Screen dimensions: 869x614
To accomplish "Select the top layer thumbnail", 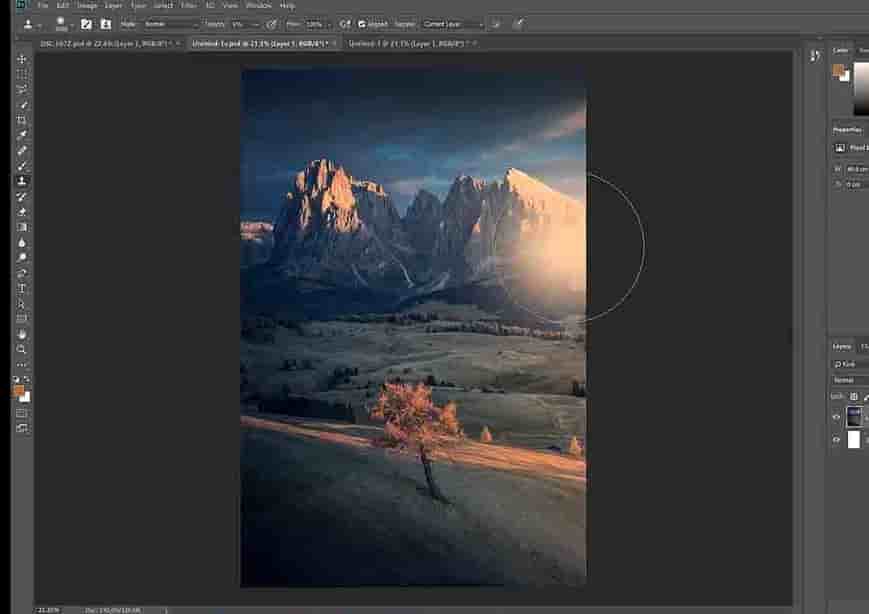I will click(x=854, y=416).
